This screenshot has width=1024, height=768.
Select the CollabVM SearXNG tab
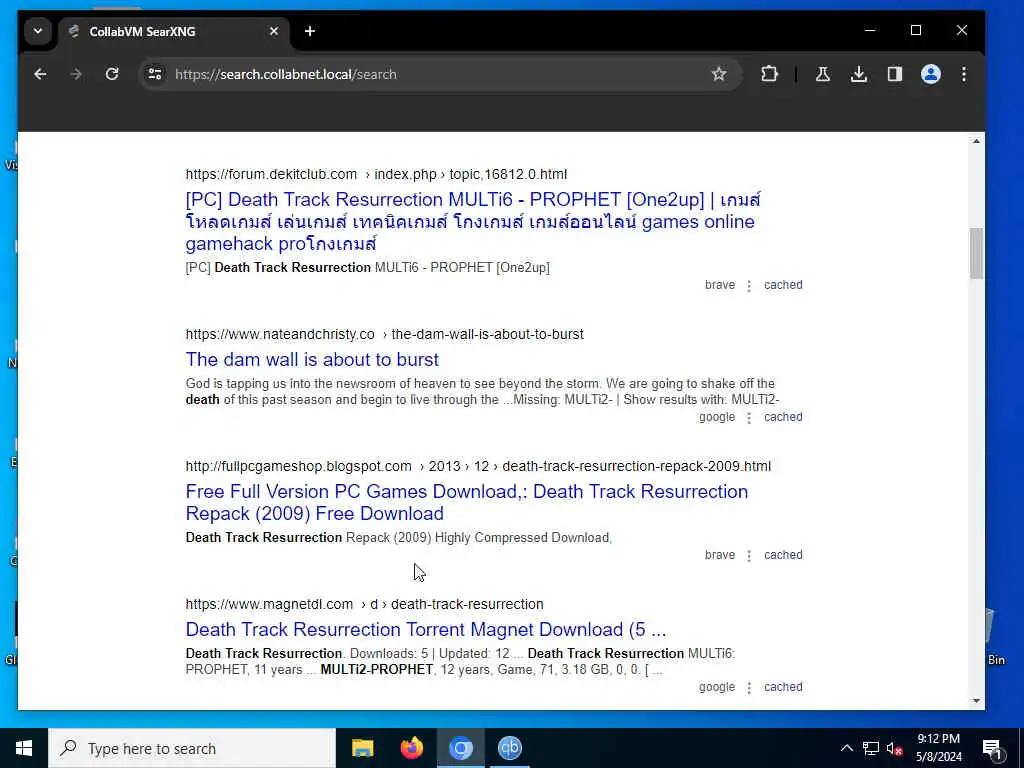tap(174, 31)
